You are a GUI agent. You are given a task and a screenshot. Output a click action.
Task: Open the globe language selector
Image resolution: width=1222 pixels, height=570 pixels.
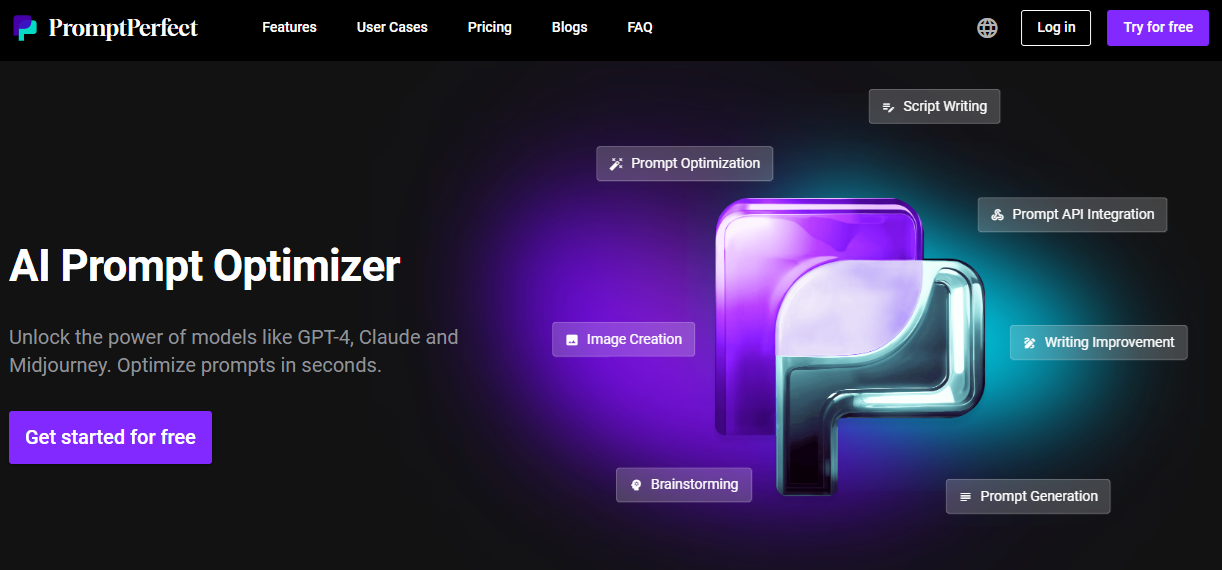(x=987, y=28)
